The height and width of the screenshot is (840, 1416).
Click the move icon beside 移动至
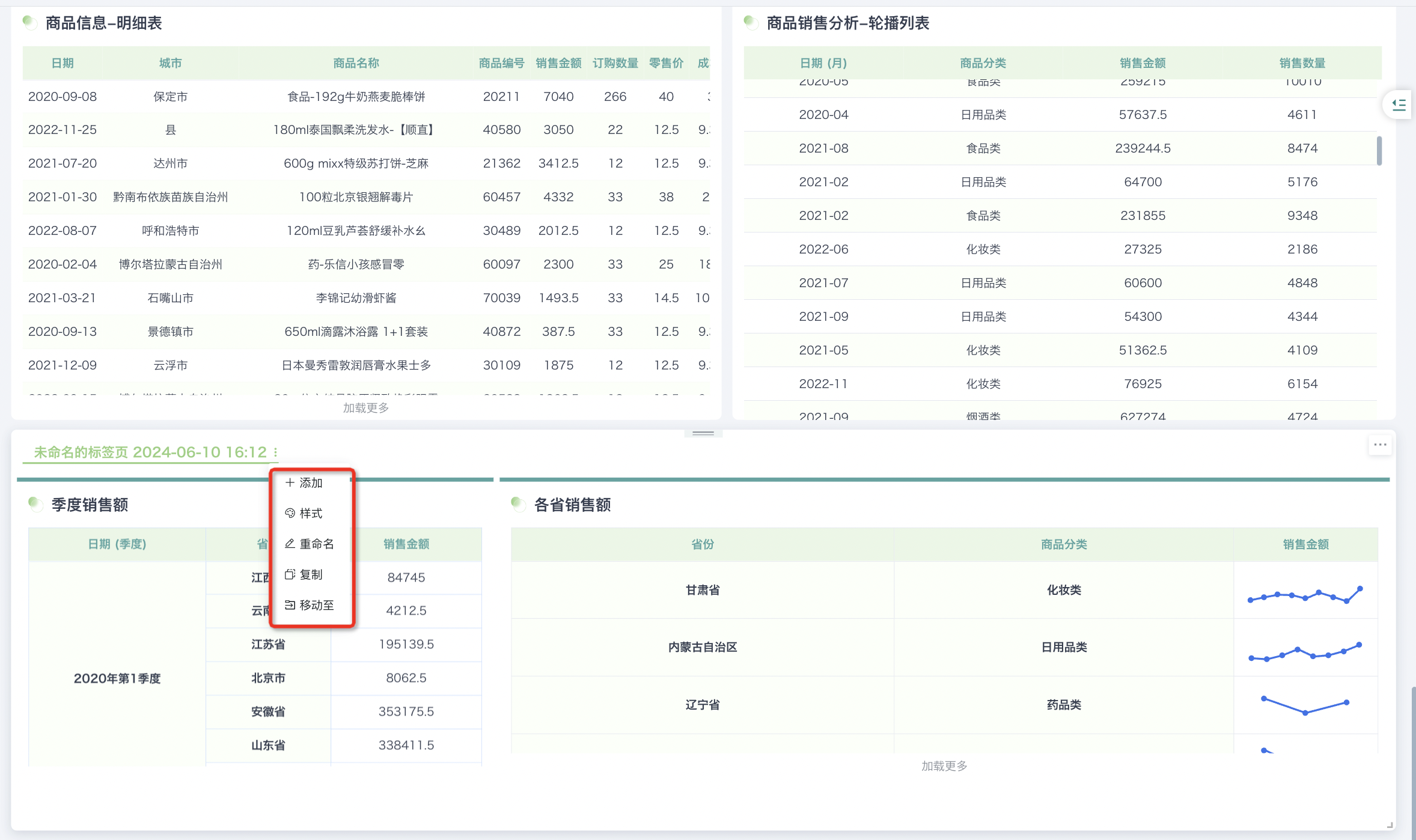290,605
